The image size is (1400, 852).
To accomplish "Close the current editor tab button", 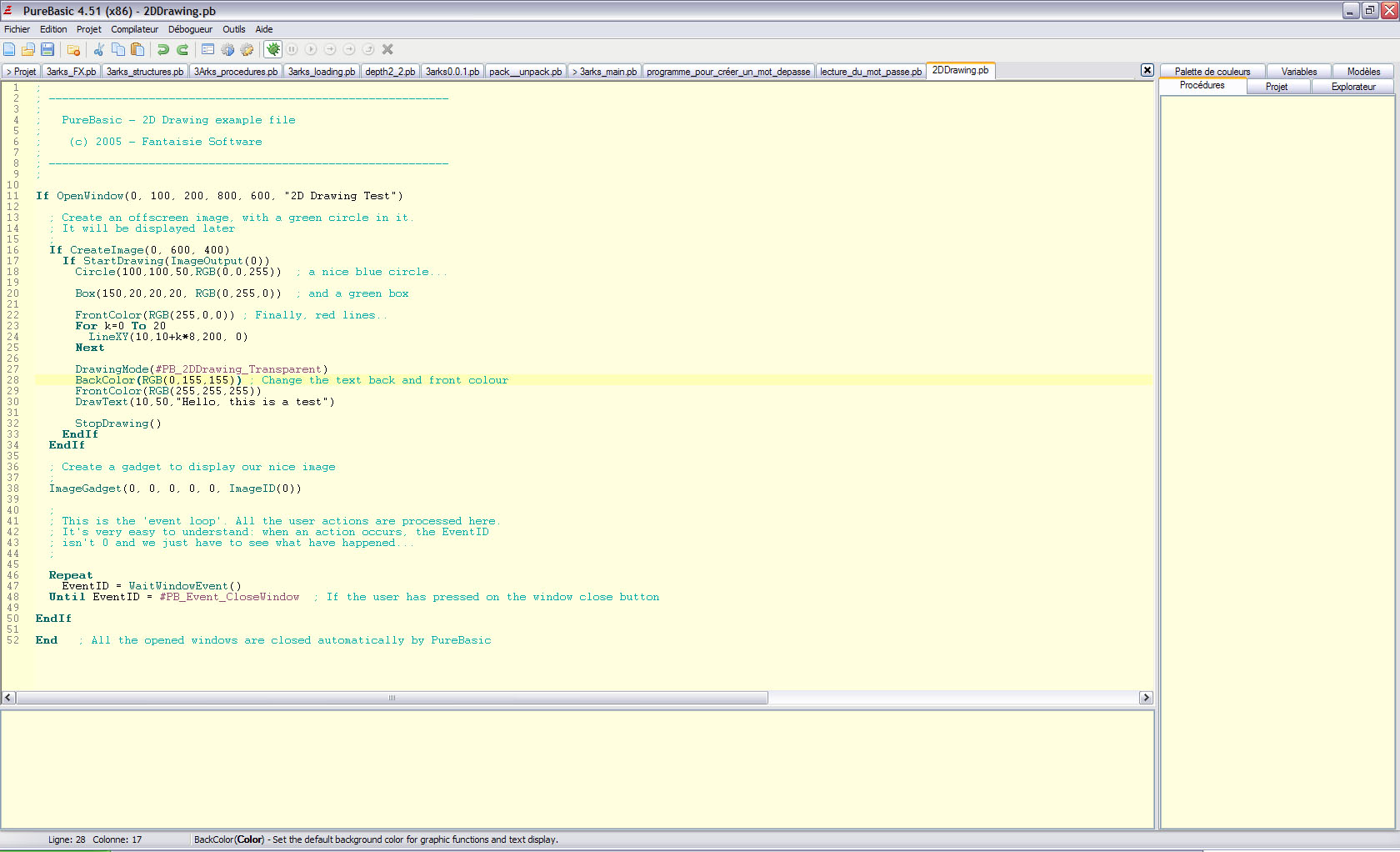I will 1147,70.
